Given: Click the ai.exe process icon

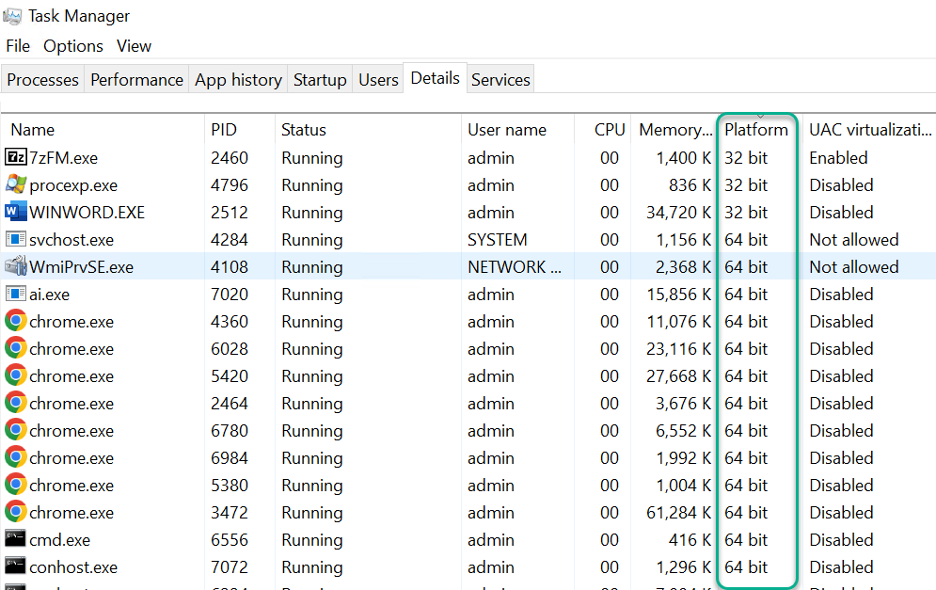Looking at the screenshot, I should click(x=16, y=294).
